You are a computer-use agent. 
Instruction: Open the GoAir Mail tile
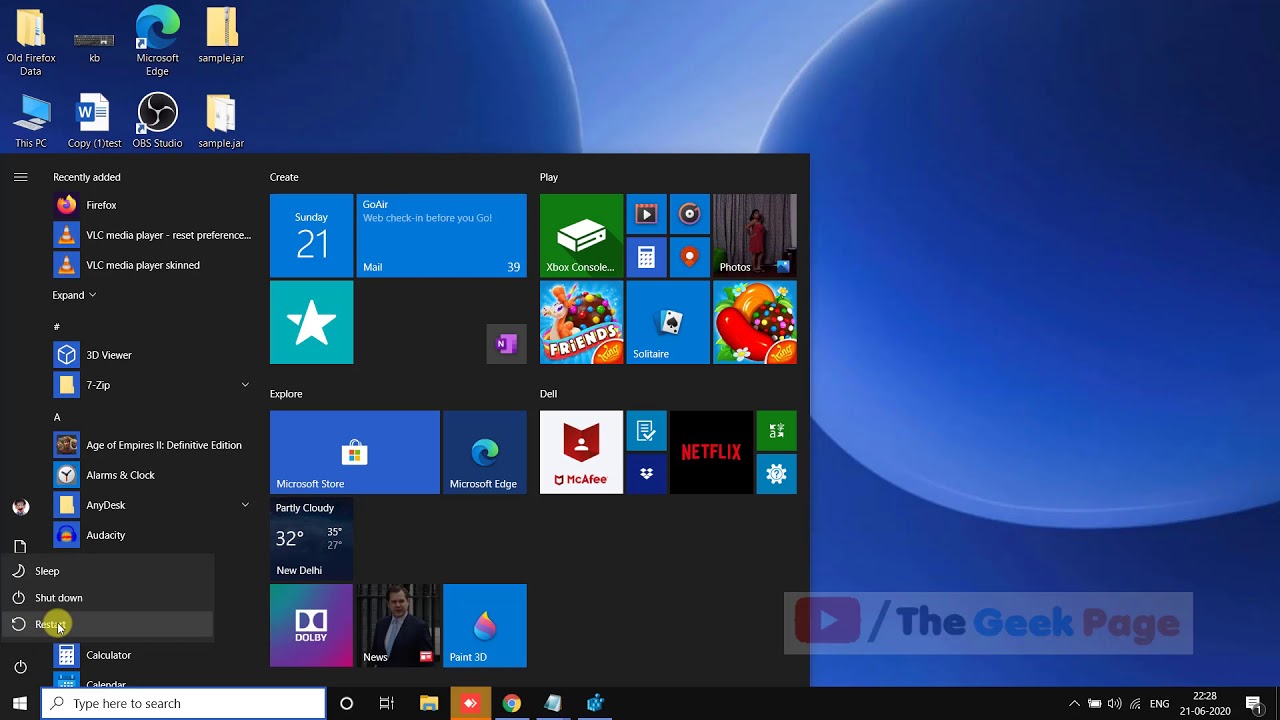441,235
